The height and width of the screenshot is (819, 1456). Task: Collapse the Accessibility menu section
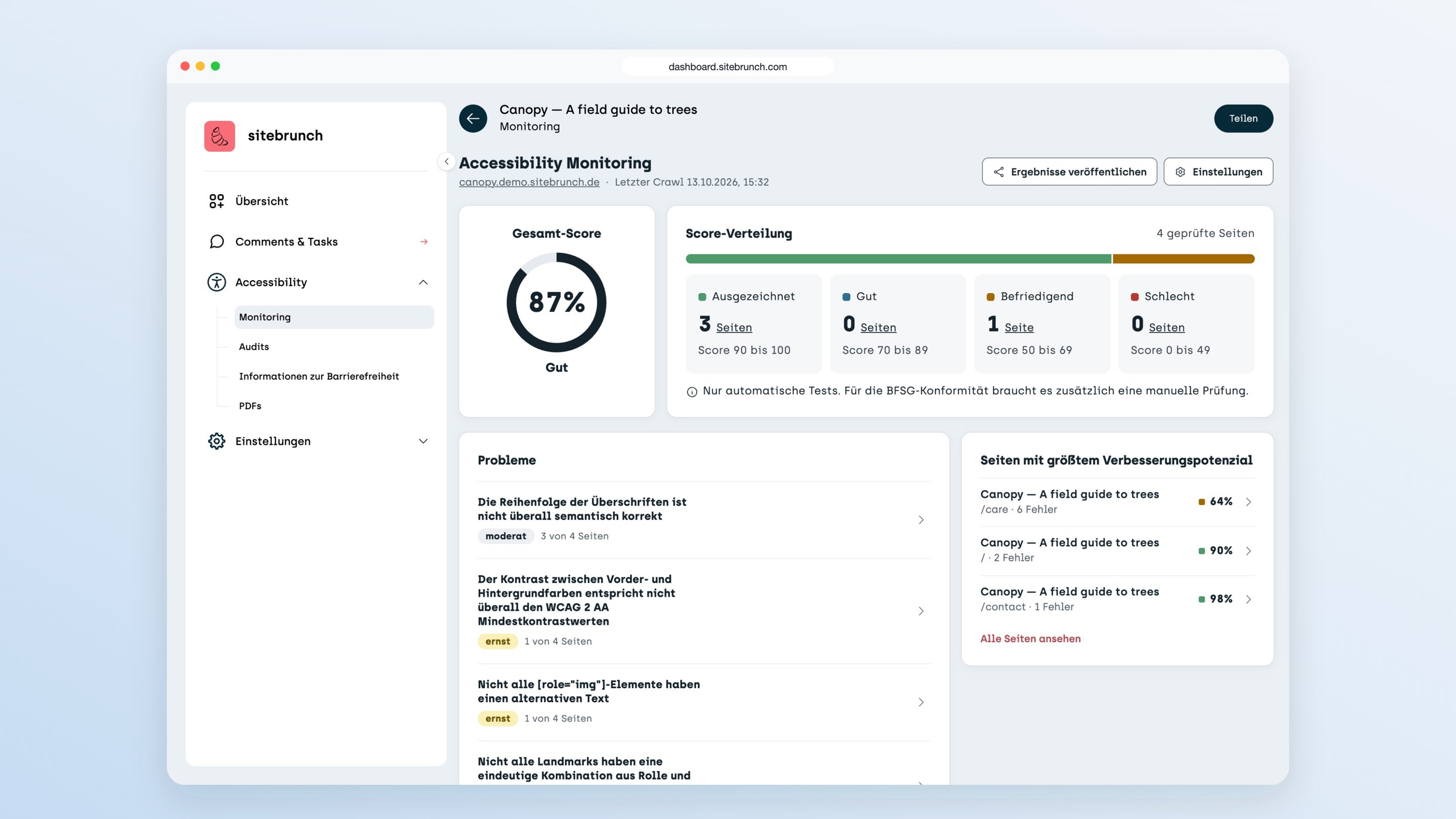tap(423, 282)
